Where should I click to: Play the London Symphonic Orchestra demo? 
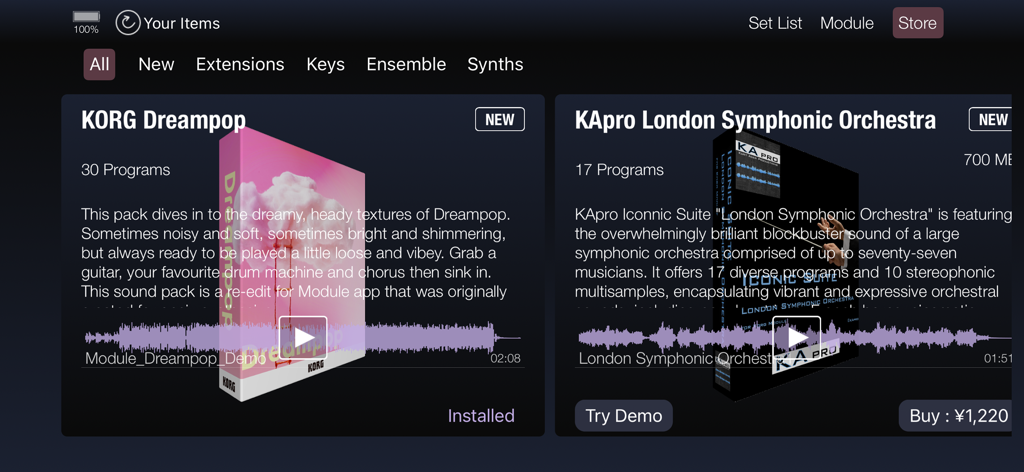click(796, 338)
